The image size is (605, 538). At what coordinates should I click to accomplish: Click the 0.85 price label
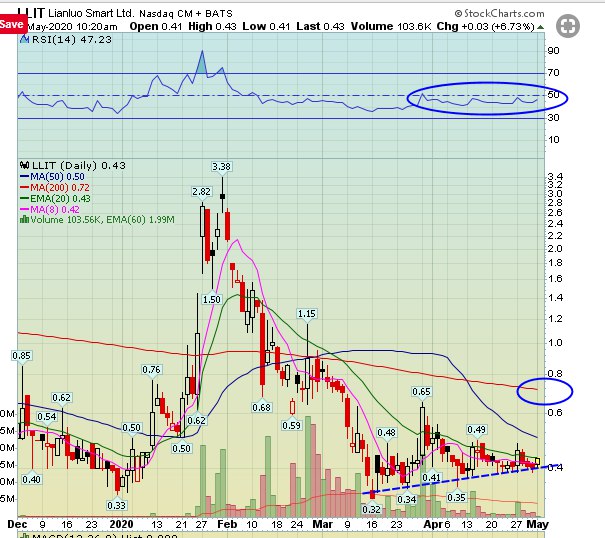click(21, 355)
